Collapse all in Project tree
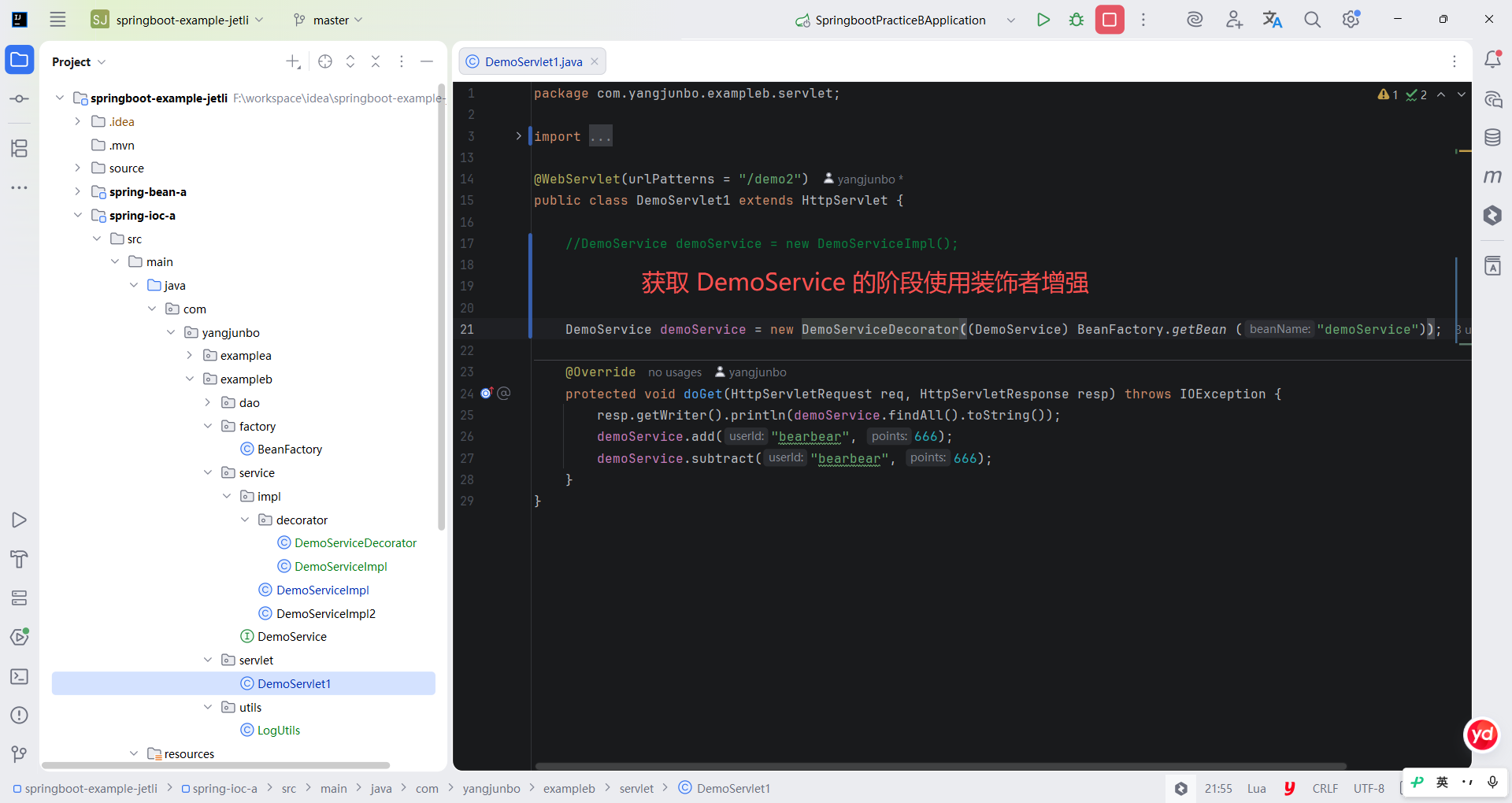Screen dimensions: 1512x803 pos(376,61)
